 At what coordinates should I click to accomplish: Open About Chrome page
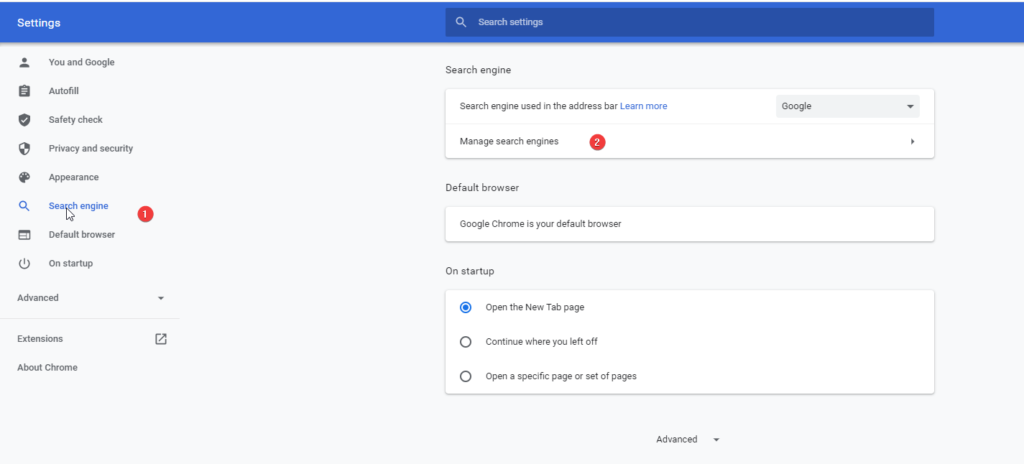[x=47, y=367]
